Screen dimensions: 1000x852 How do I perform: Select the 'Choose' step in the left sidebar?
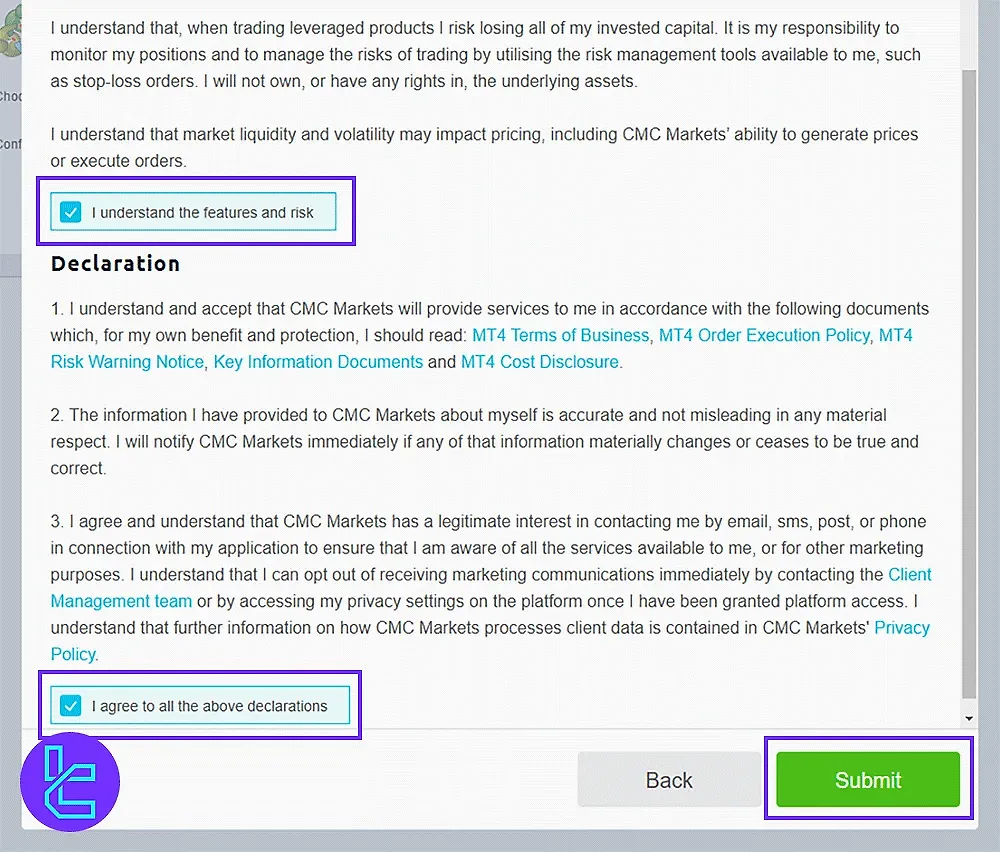click(x=10, y=96)
